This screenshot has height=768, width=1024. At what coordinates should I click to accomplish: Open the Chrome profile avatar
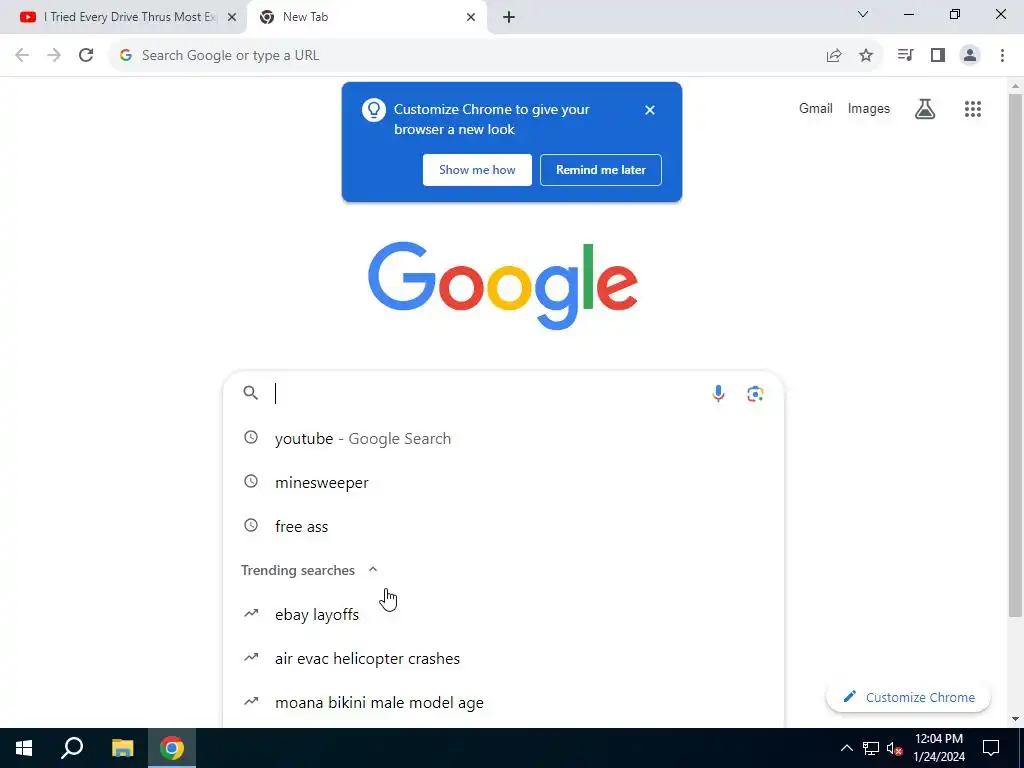(x=970, y=56)
